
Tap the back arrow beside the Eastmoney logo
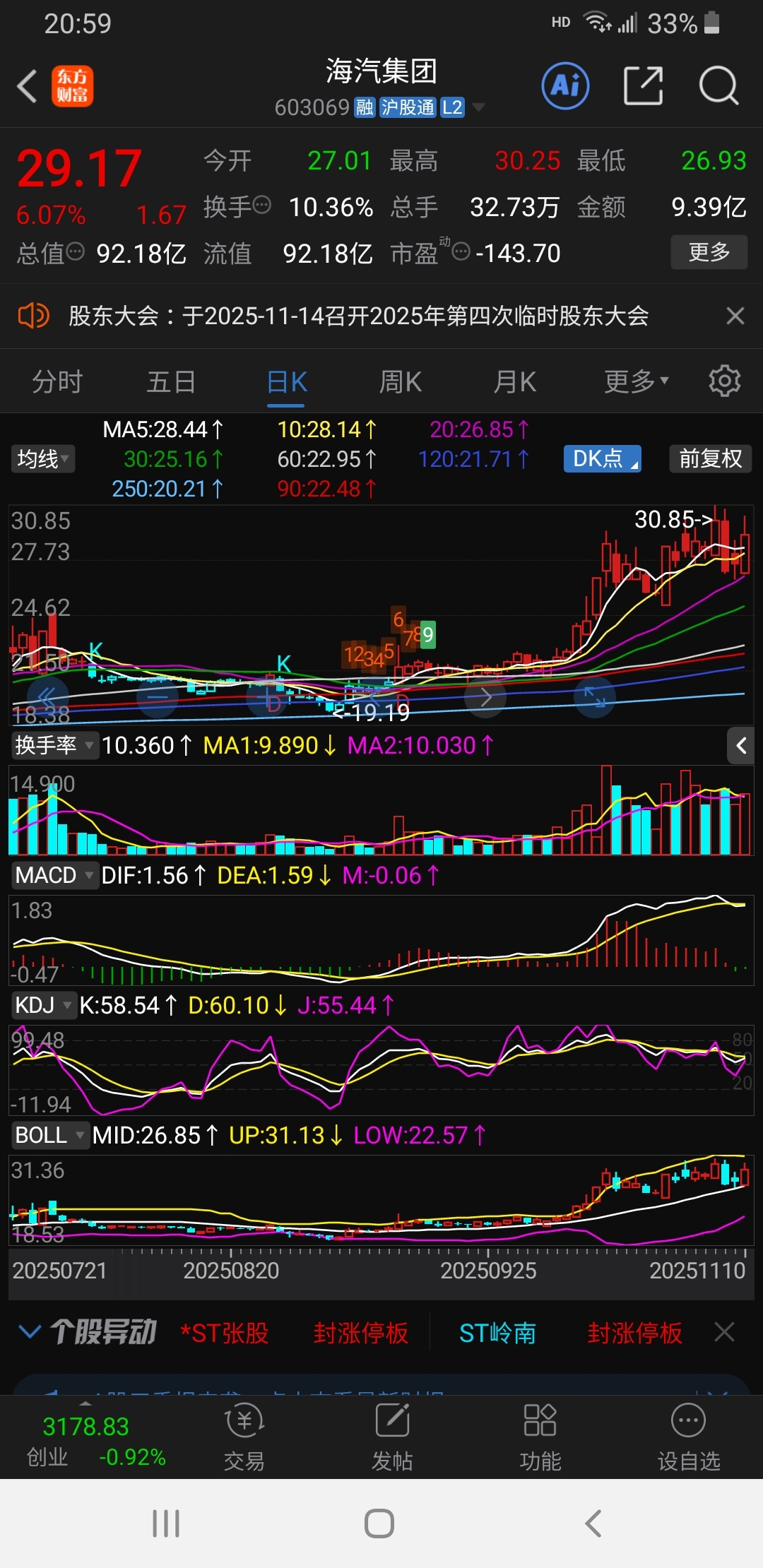27,87
